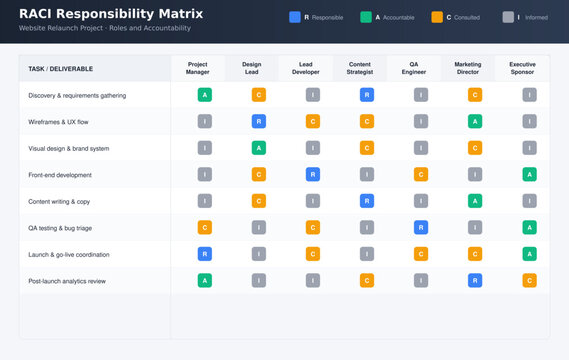Click Marketing Director's R badge for Post-launch review
This screenshot has height=360, width=569.
pyautogui.click(x=475, y=280)
